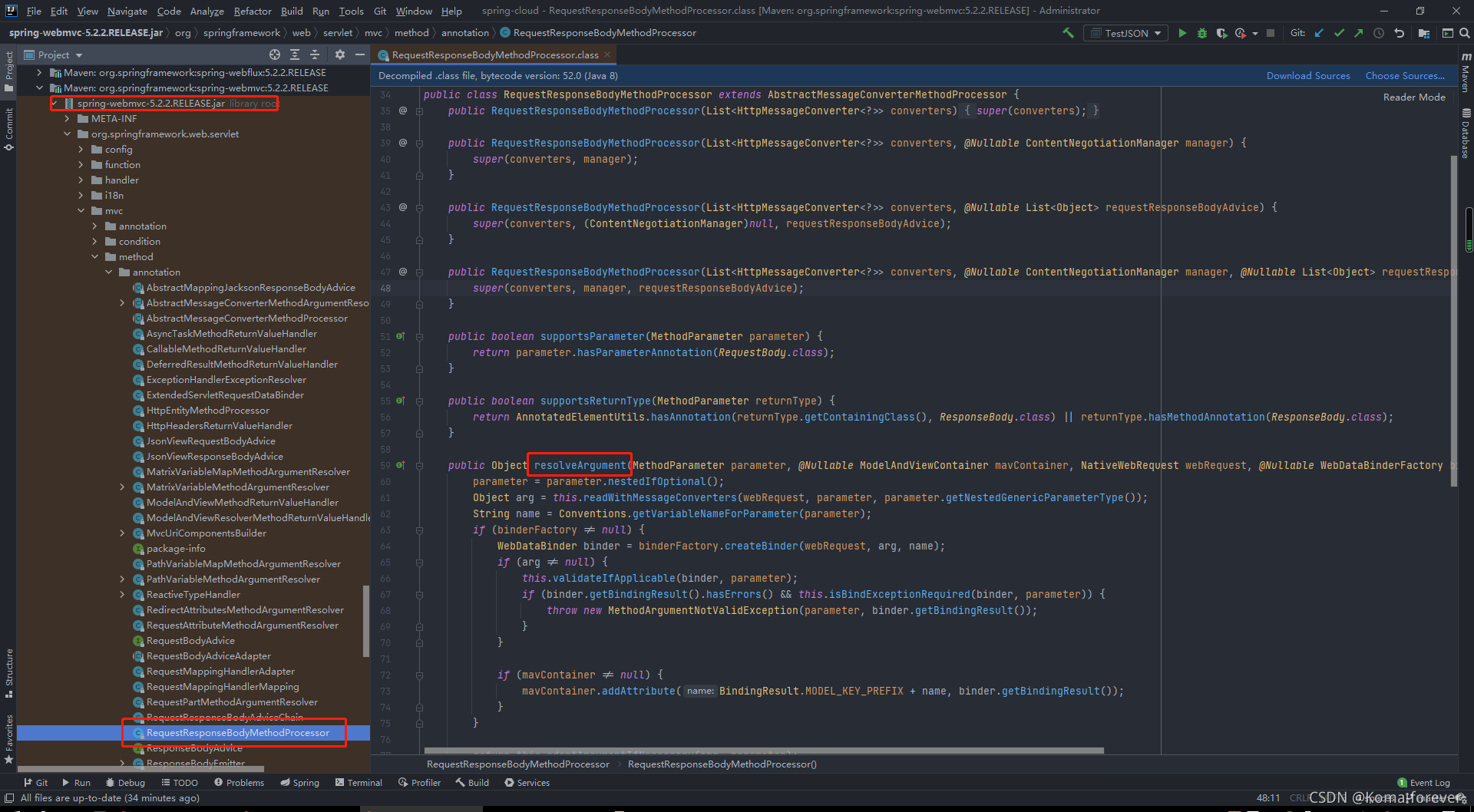Expand the META-INF folder

pos(67,119)
